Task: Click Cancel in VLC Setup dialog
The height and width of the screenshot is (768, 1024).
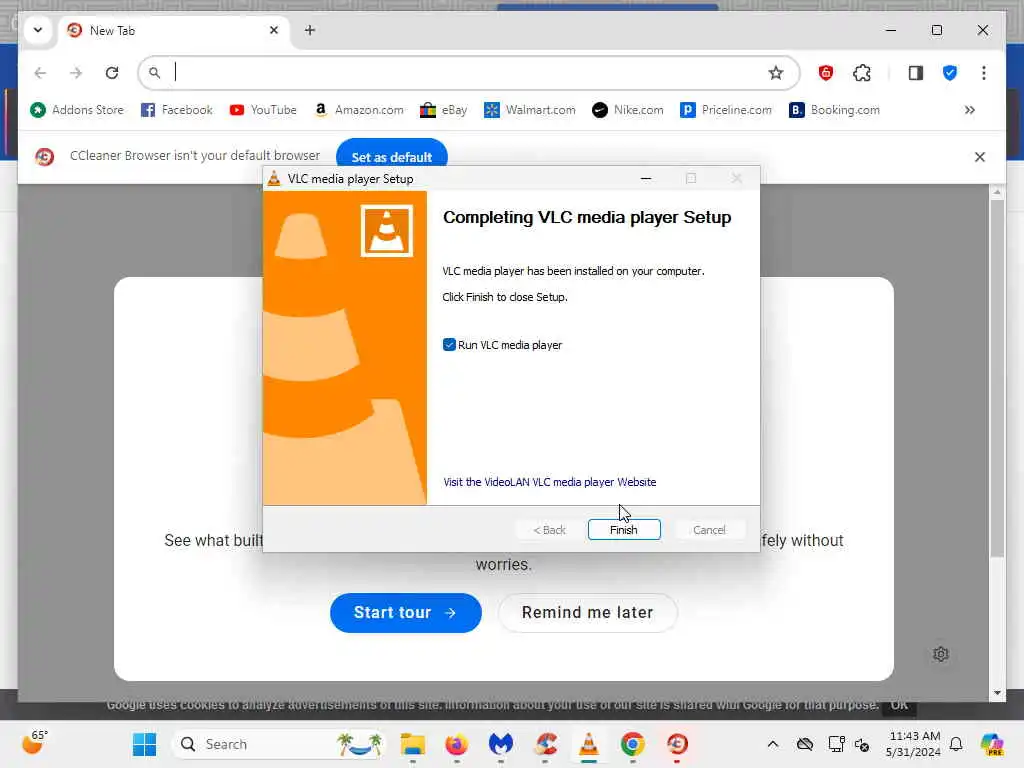Action: pos(709,530)
